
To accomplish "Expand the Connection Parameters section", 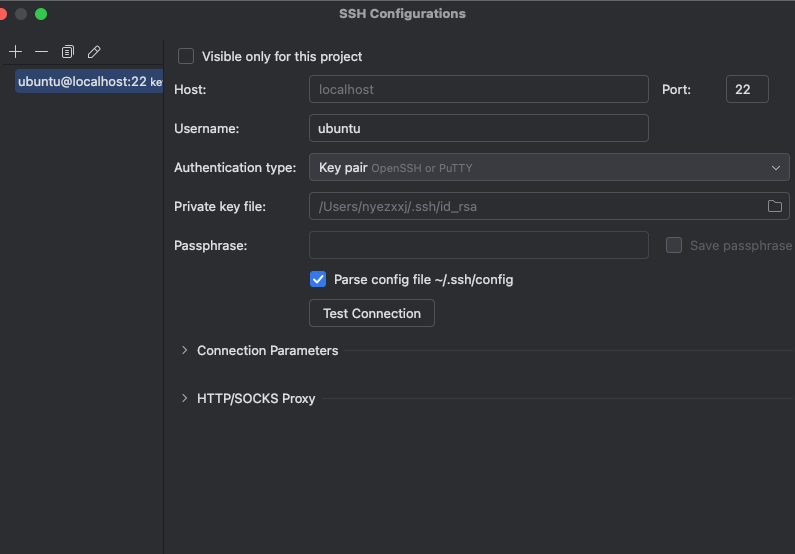I will 184,350.
